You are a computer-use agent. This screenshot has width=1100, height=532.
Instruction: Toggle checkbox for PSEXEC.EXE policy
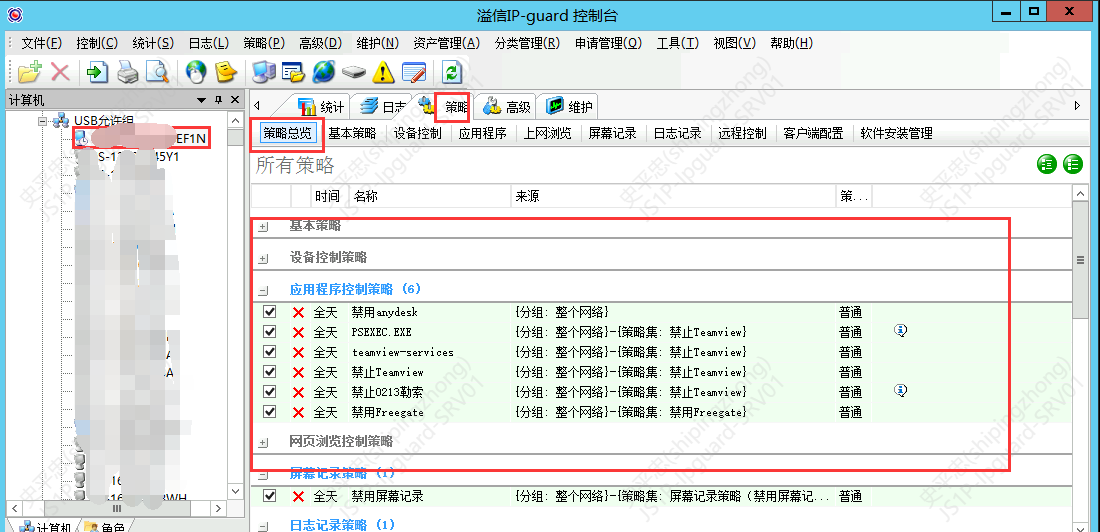269,331
